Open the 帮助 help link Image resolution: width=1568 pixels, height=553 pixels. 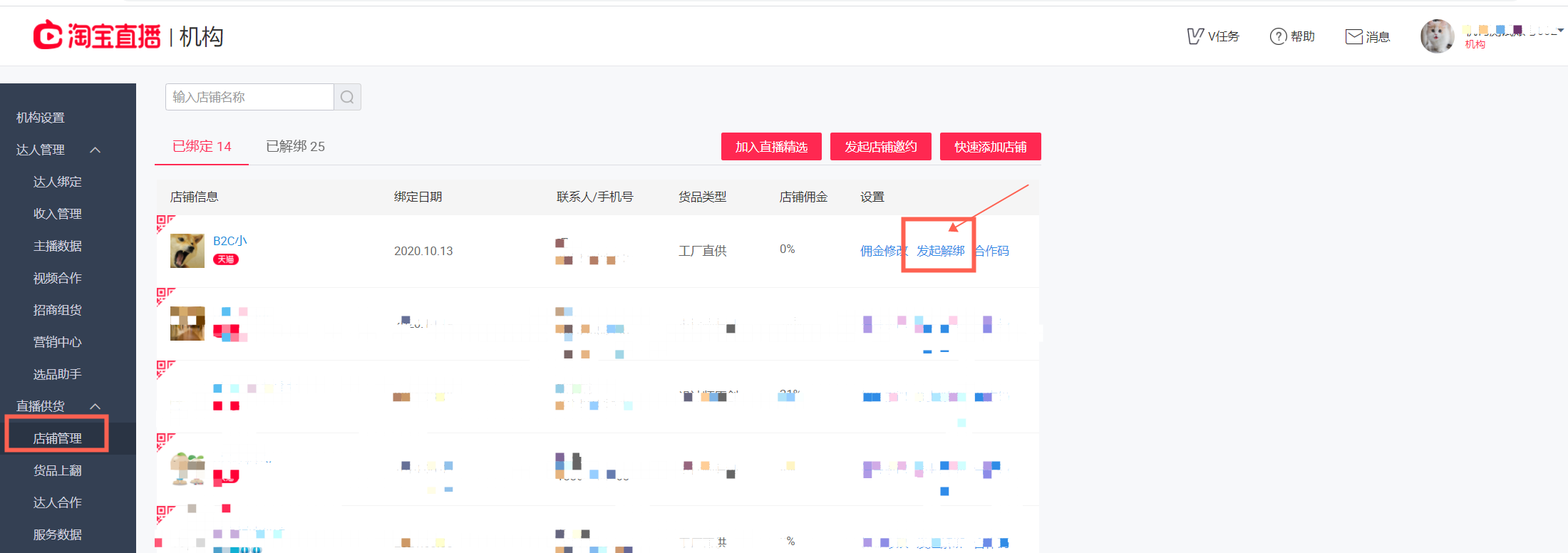coord(1292,36)
